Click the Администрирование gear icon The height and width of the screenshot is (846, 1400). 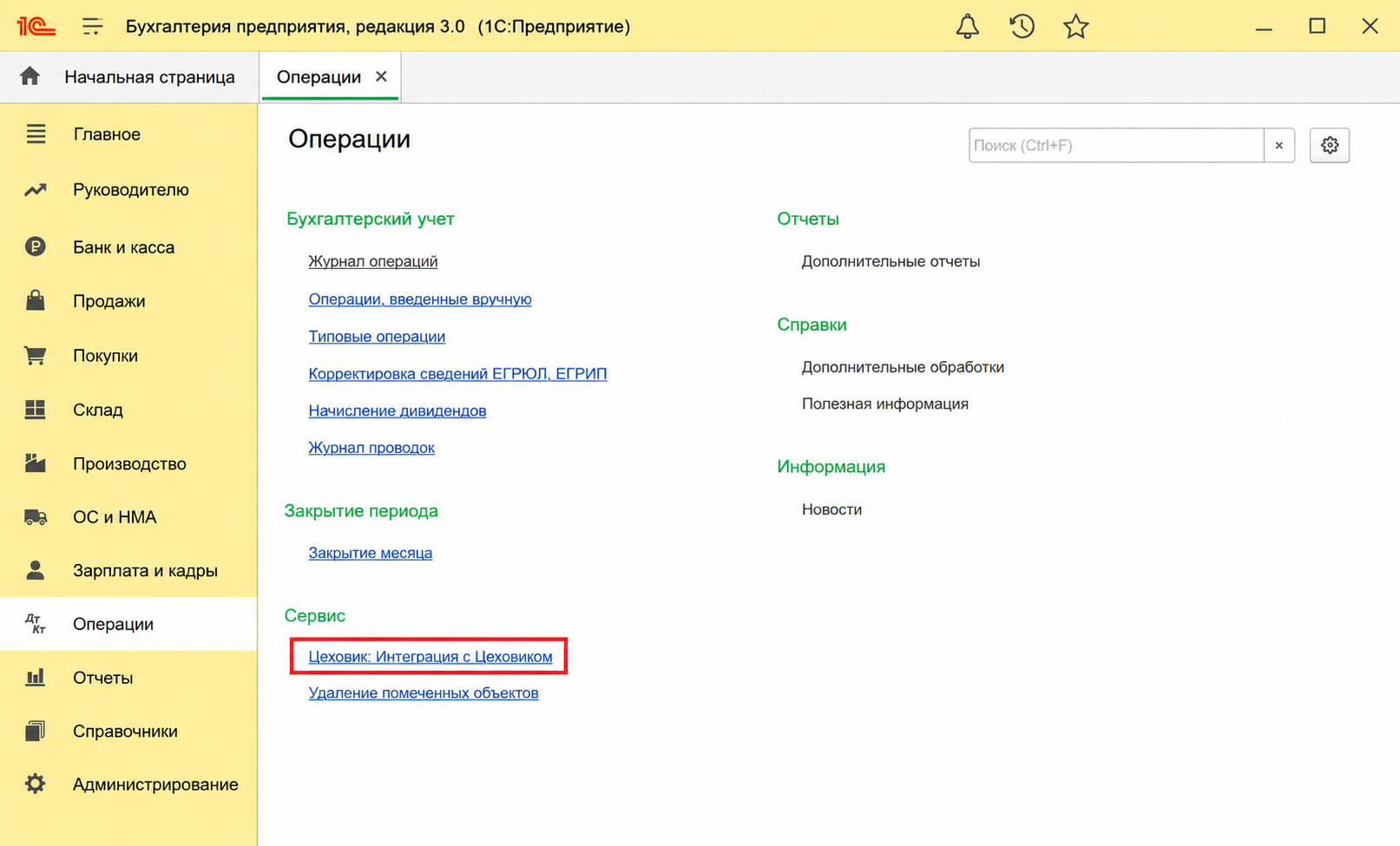coord(36,784)
